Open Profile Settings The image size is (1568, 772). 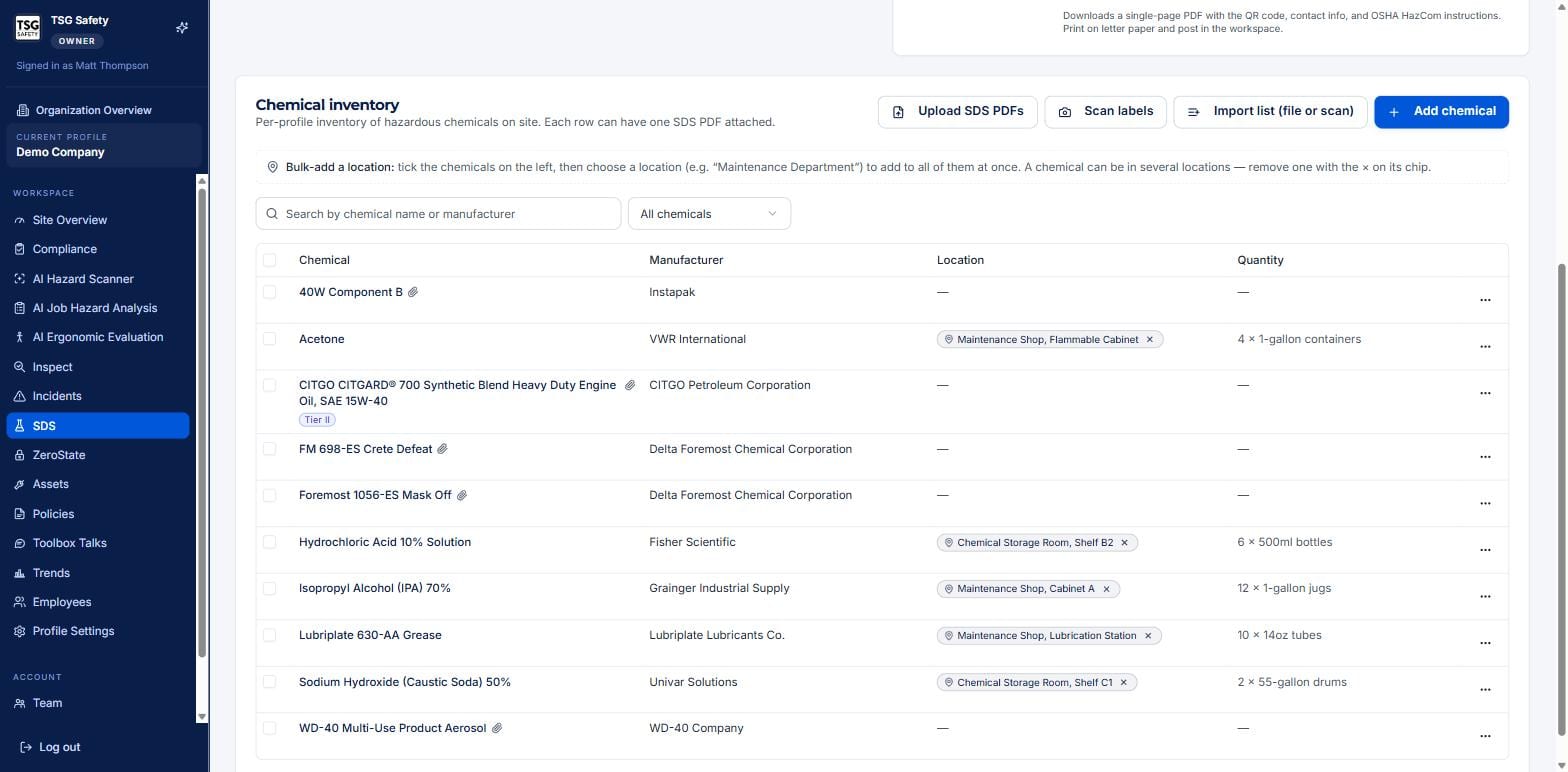coord(98,631)
